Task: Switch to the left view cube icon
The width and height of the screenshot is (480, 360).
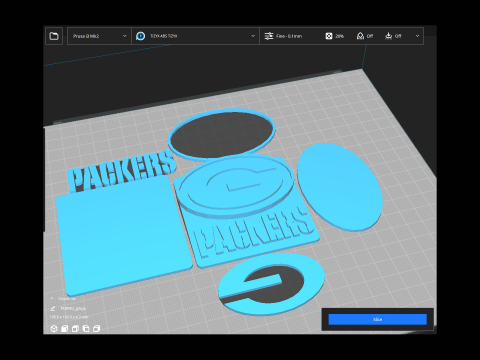Action: 86,329
